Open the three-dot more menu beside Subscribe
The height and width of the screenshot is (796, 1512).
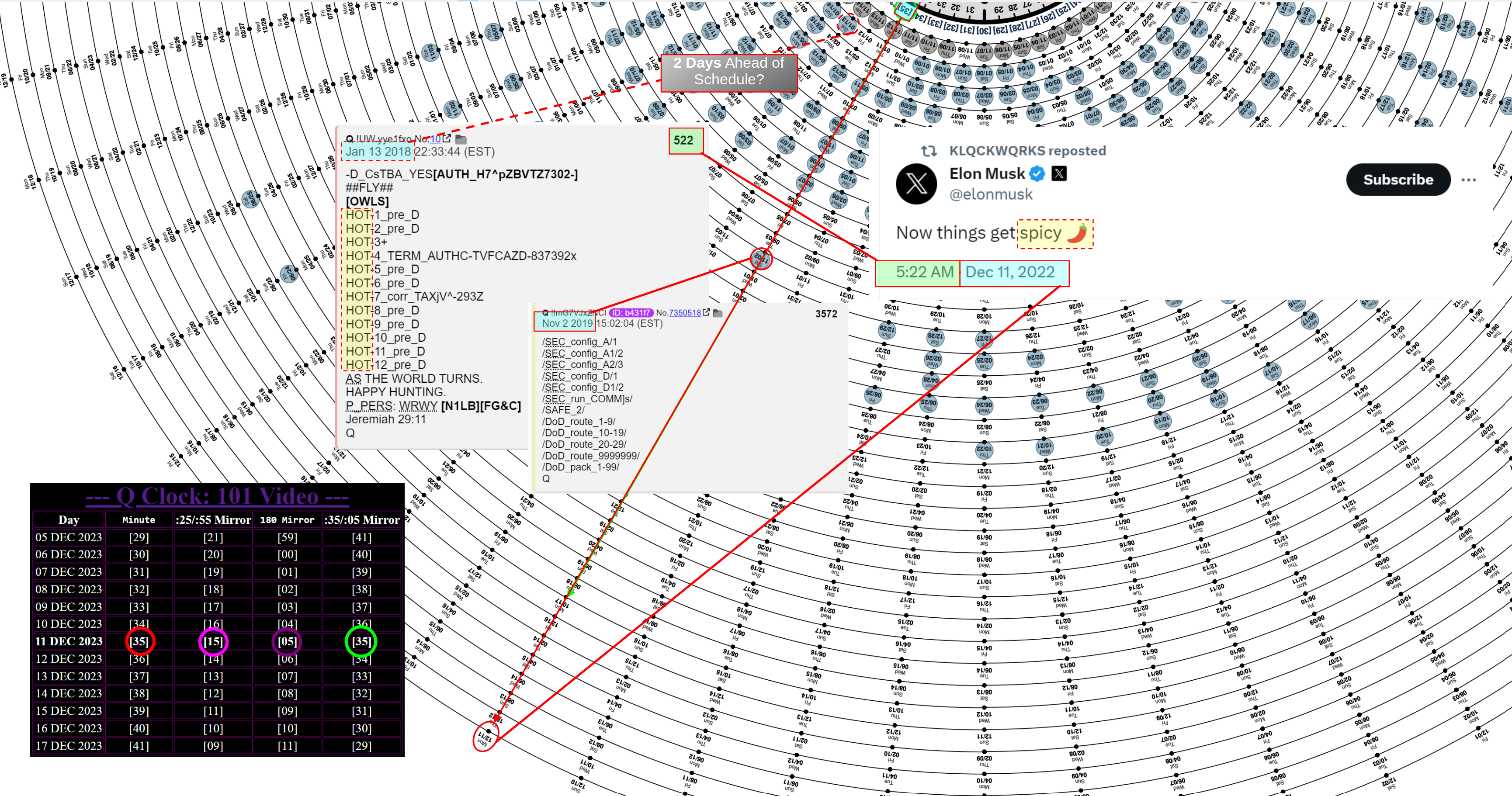[x=1468, y=180]
